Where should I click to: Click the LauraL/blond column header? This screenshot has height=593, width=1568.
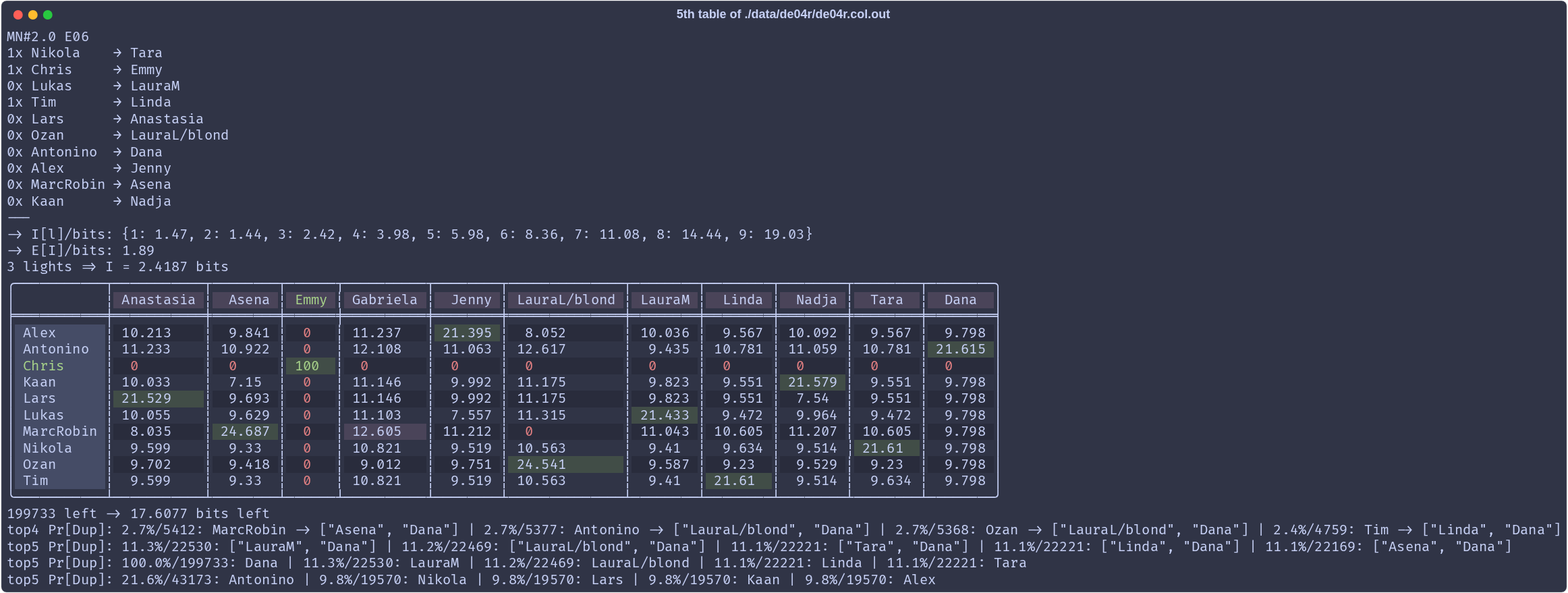point(566,300)
